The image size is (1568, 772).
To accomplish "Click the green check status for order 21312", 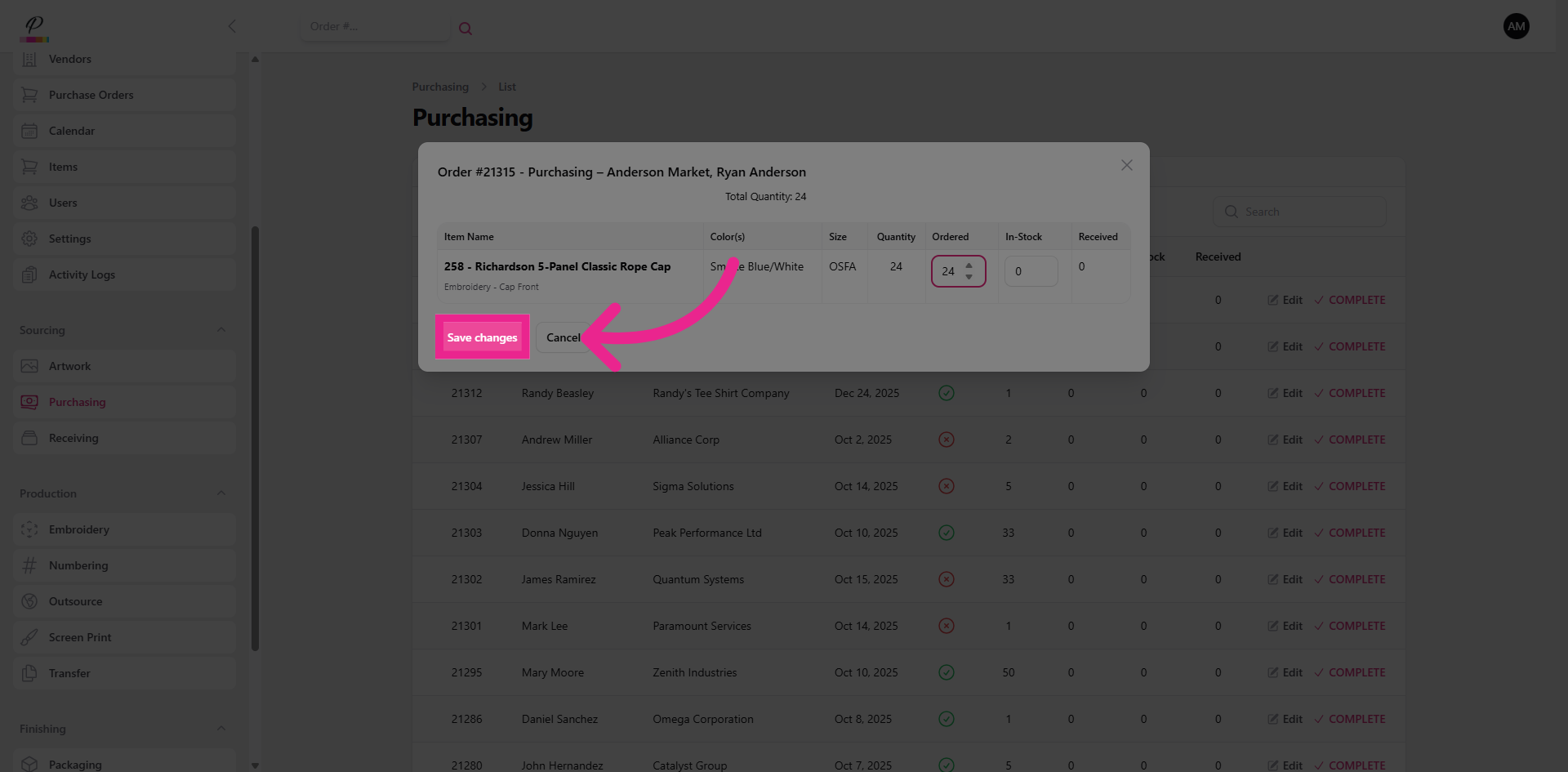I will (947, 393).
